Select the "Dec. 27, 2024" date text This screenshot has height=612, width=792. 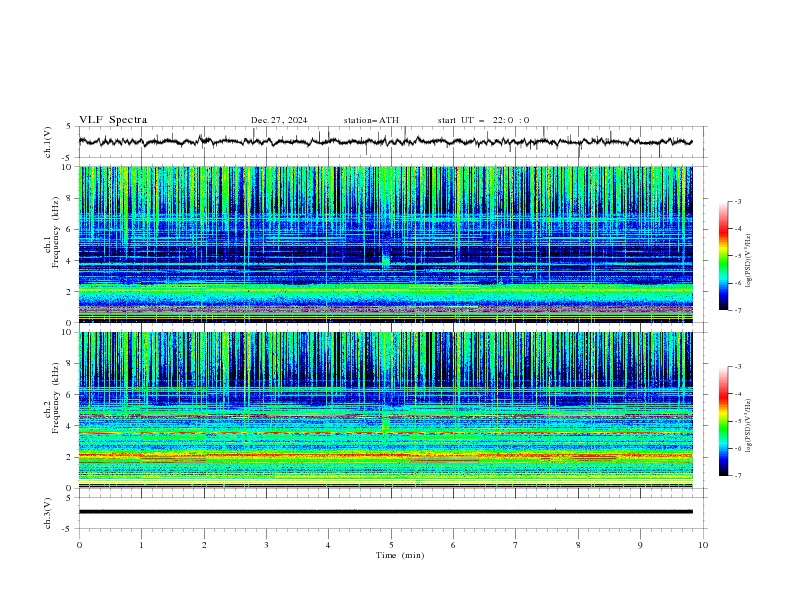(279, 120)
